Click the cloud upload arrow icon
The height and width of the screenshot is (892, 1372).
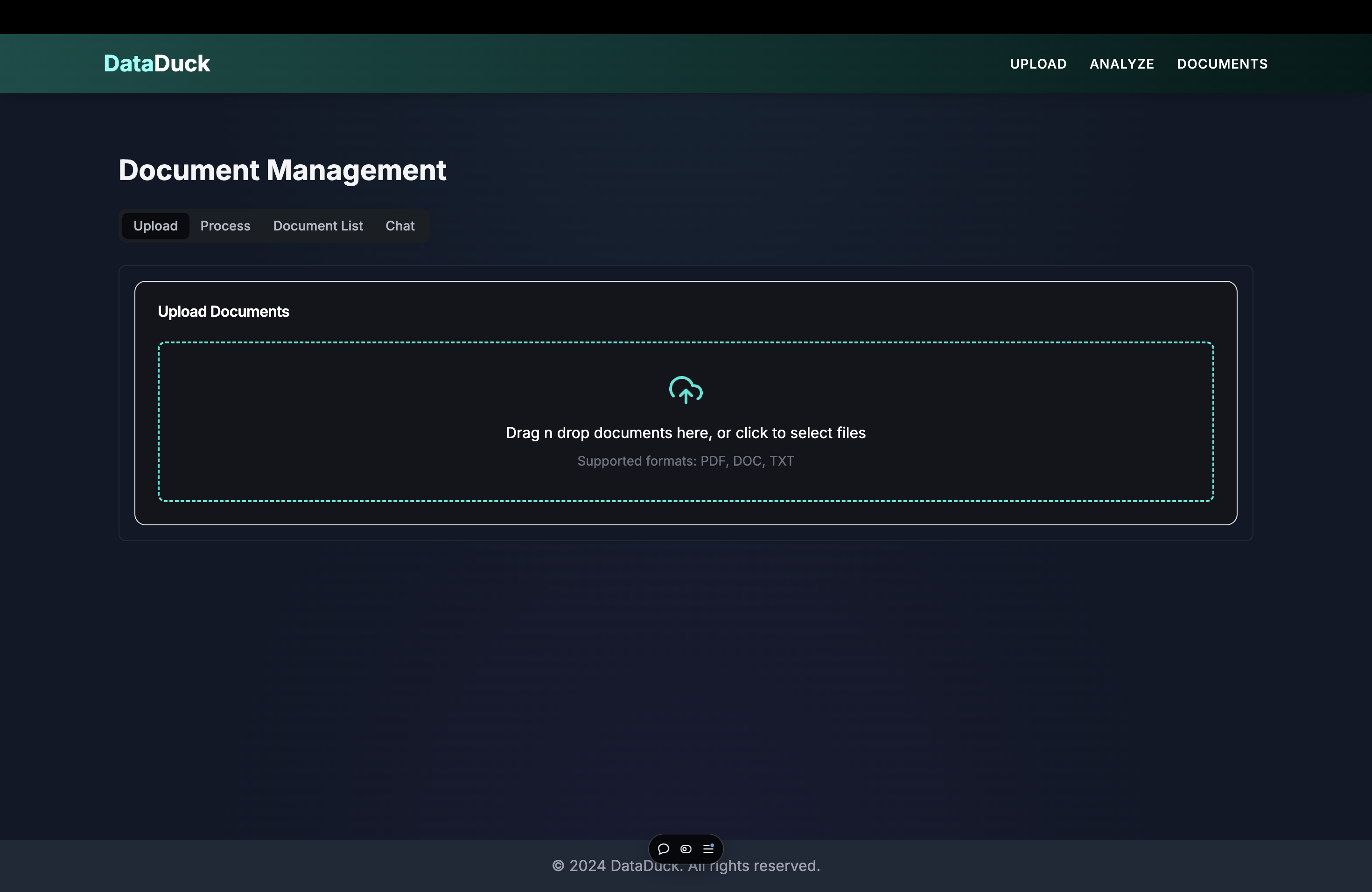686,390
